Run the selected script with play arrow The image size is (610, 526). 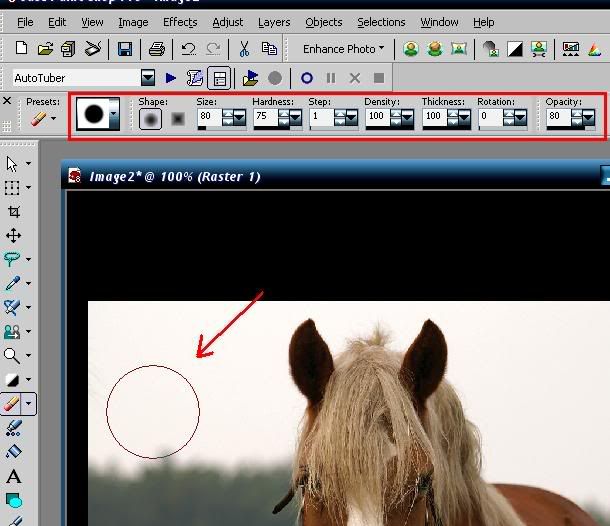coord(171,78)
